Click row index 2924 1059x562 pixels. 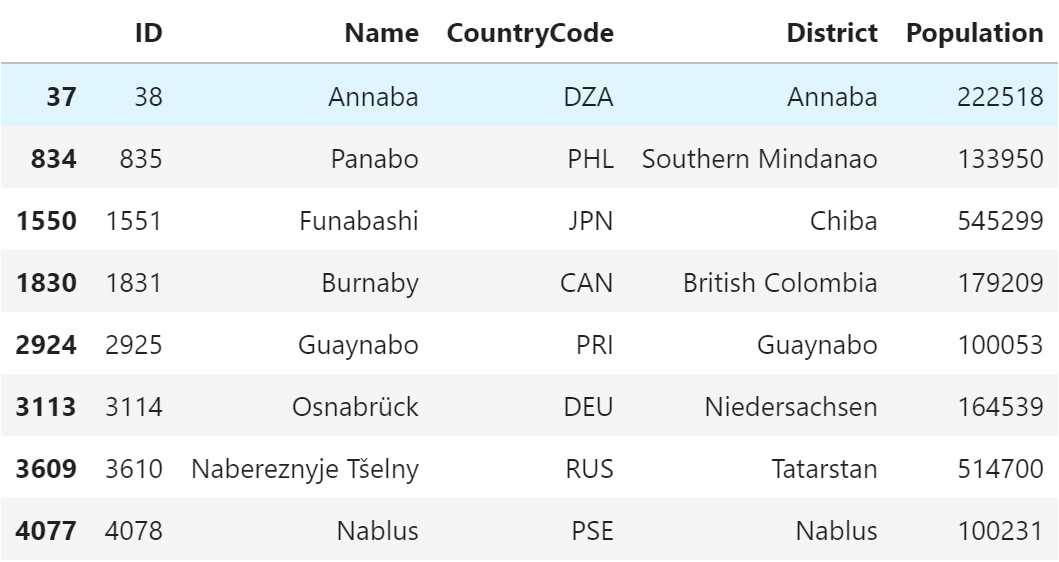(x=47, y=345)
